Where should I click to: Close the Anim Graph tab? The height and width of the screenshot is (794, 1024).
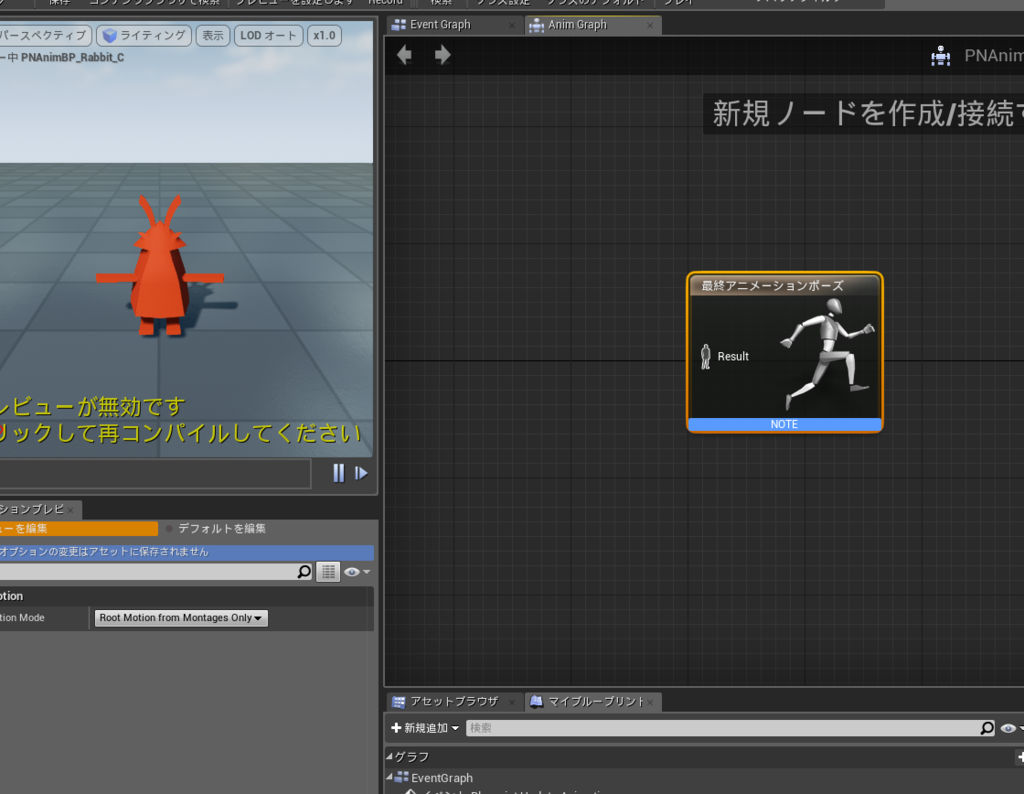pyautogui.click(x=650, y=25)
